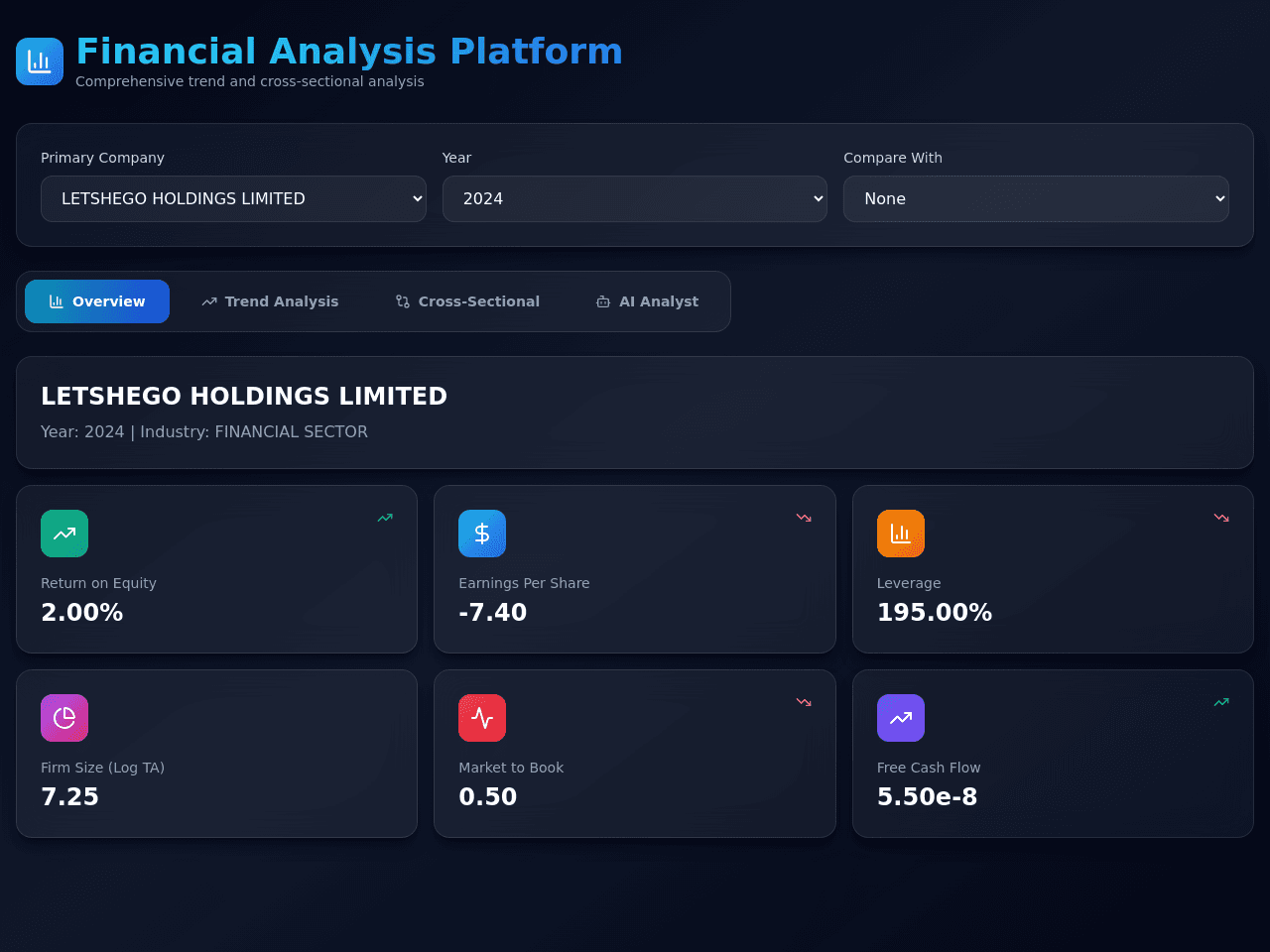Click the 'Free Cash Flow' card label
The image size is (1270, 952).
pyautogui.click(x=929, y=768)
